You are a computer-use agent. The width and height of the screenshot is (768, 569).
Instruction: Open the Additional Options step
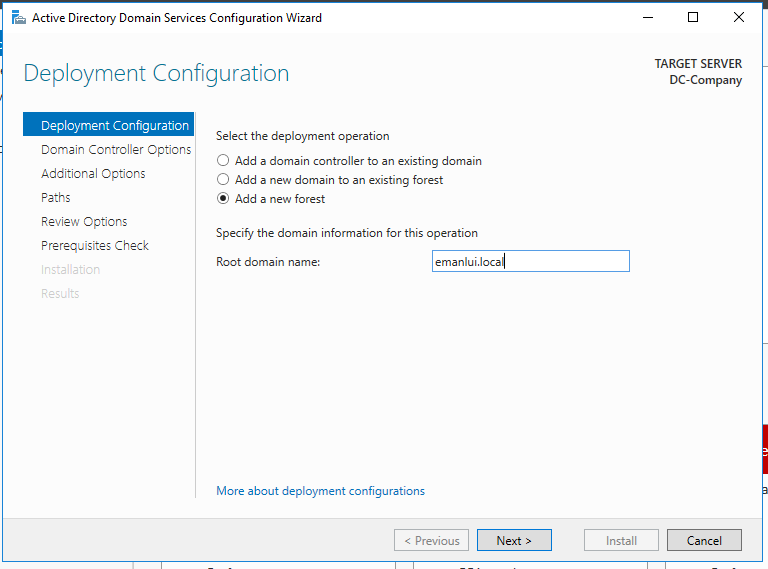(x=93, y=174)
